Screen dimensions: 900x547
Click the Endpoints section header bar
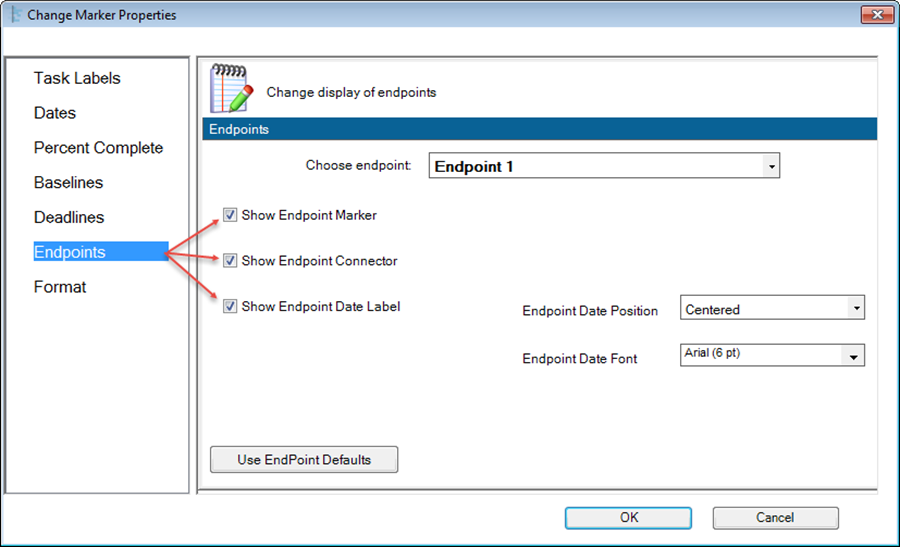[x=540, y=129]
